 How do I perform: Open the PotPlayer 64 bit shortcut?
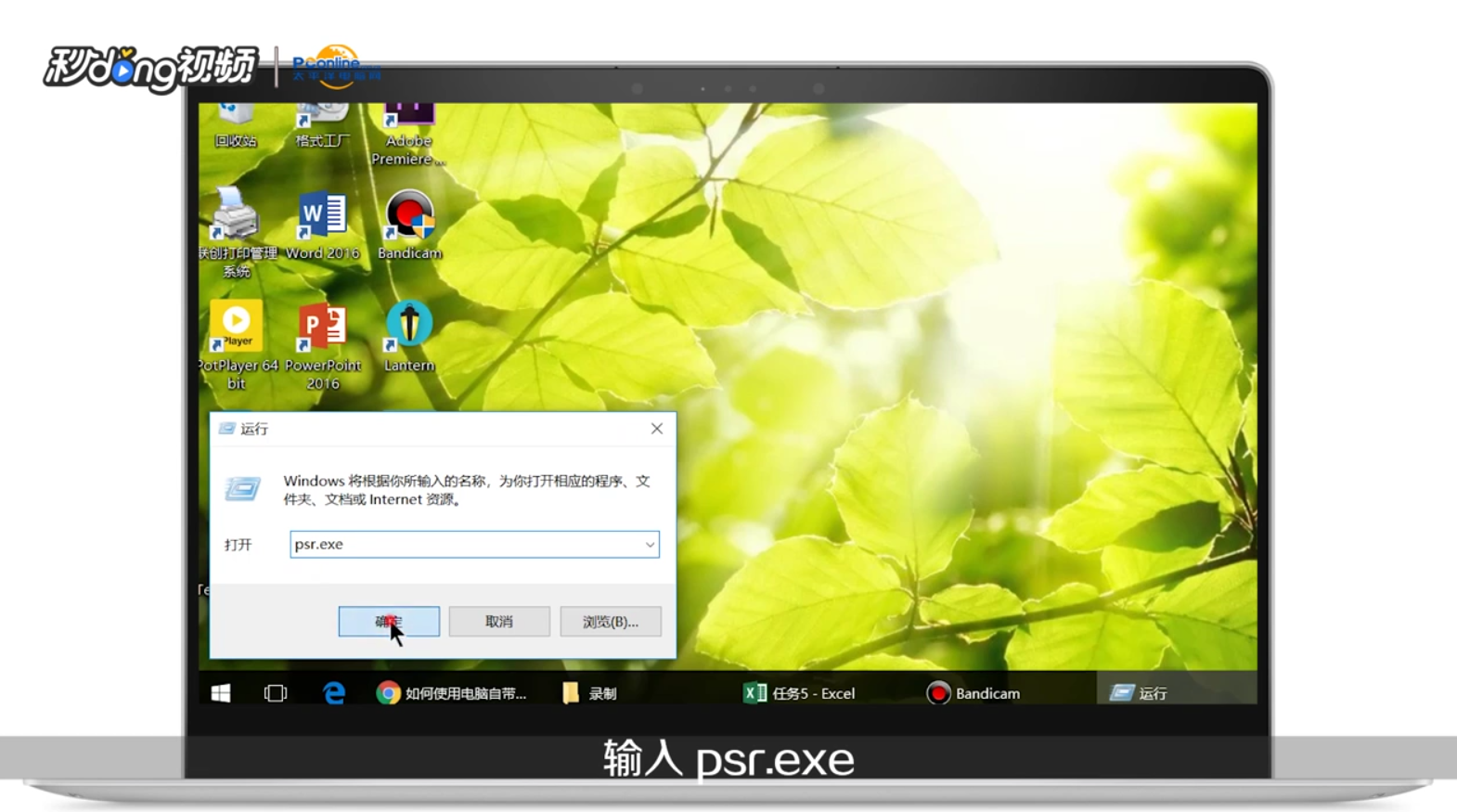(237, 346)
